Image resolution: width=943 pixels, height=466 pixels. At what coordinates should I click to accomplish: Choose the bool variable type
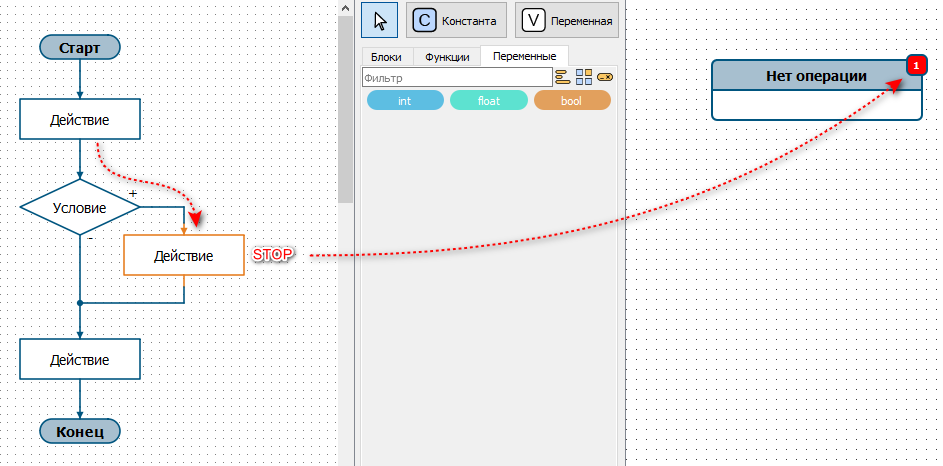click(x=572, y=100)
